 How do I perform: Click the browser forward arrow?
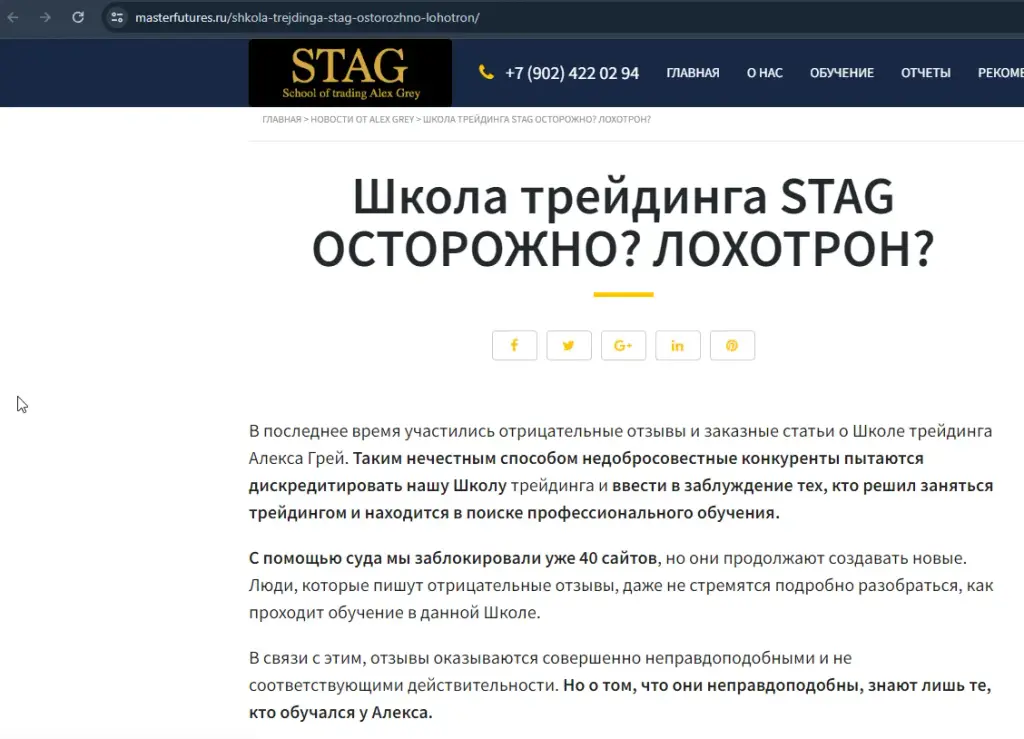(45, 18)
